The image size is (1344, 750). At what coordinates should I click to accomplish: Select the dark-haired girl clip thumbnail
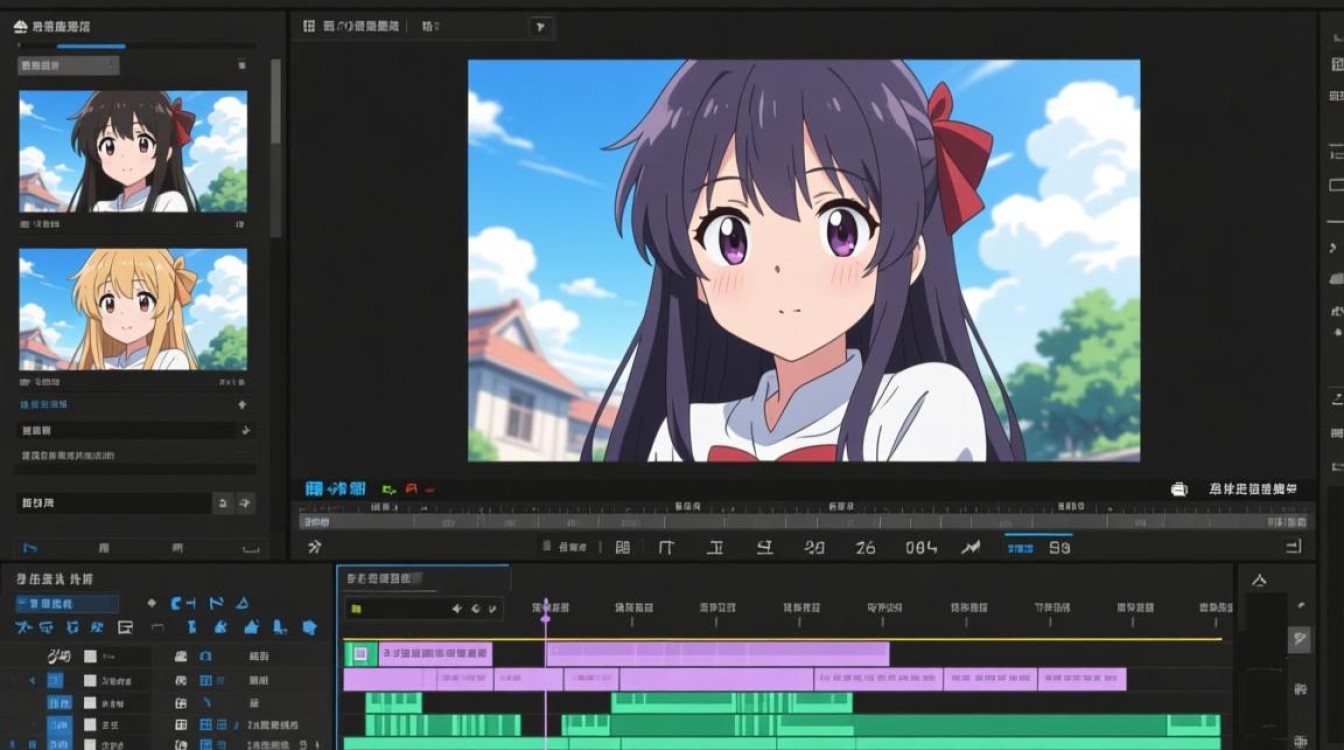pyautogui.click(x=133, y=152)
